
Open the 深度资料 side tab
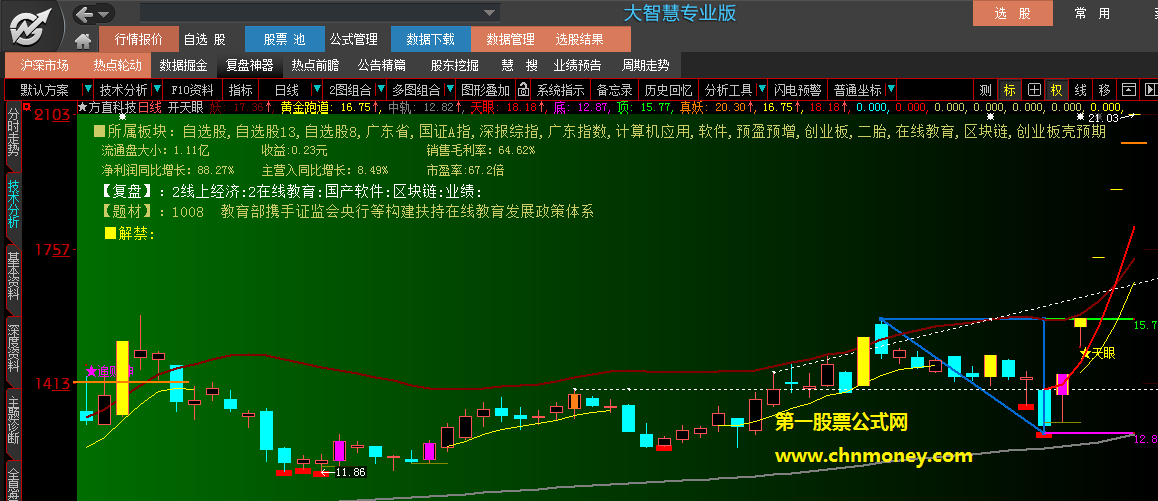pos(13,349)
